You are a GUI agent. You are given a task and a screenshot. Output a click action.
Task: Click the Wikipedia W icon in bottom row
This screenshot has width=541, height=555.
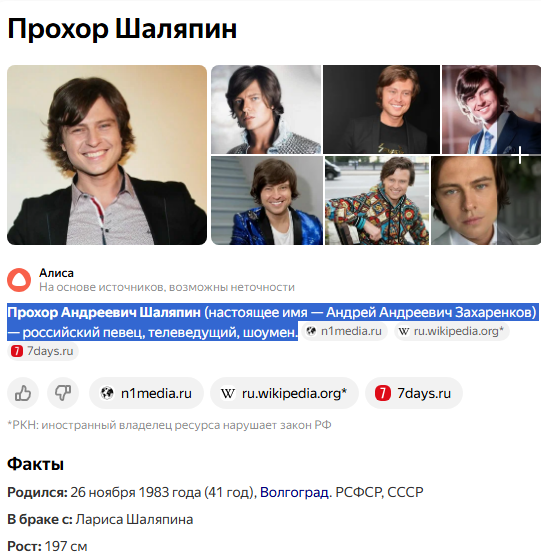click(228, 393)
